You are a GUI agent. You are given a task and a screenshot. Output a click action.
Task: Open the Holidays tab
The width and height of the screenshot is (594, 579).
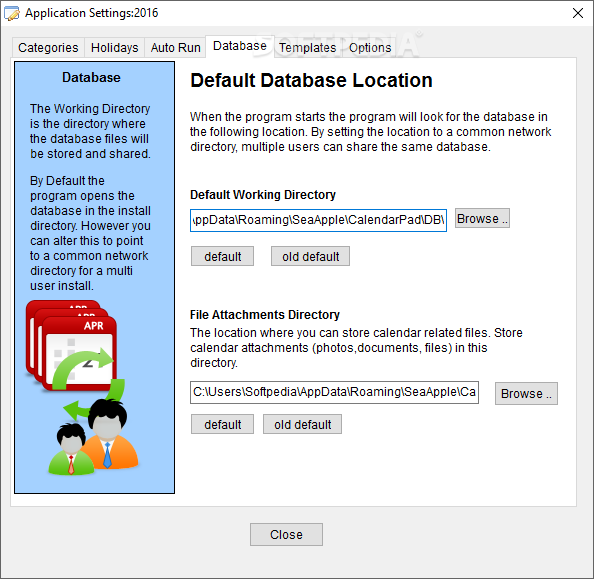point(114,48)
